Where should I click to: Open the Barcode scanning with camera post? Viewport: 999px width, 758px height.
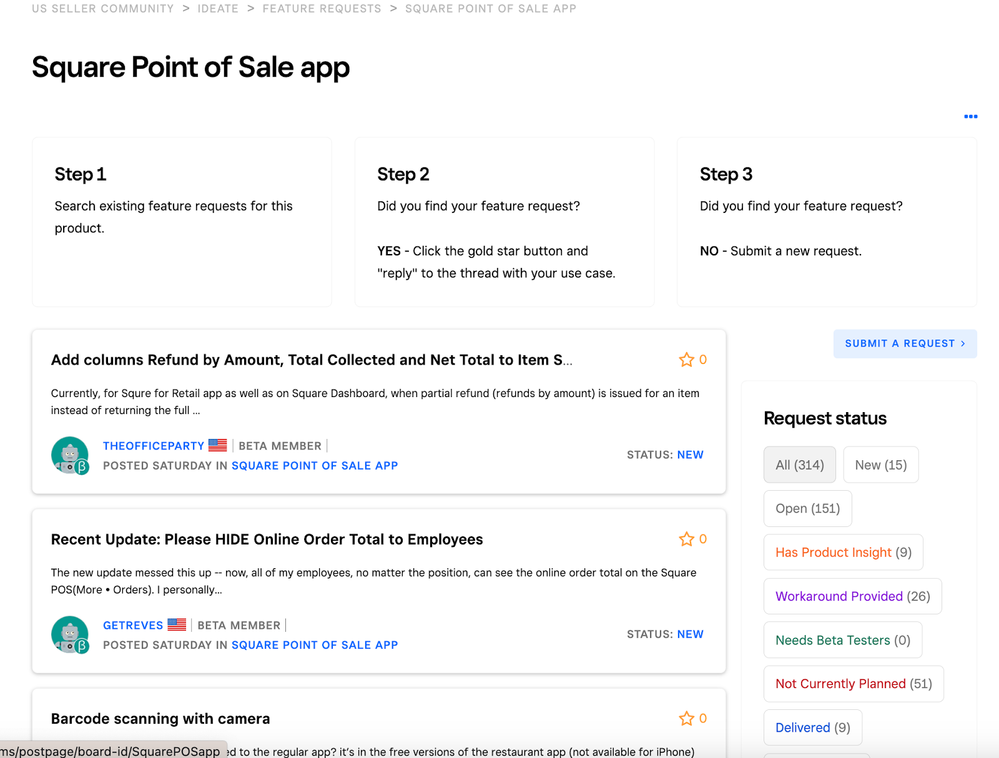pyautogui.click(x=160, y=718)
